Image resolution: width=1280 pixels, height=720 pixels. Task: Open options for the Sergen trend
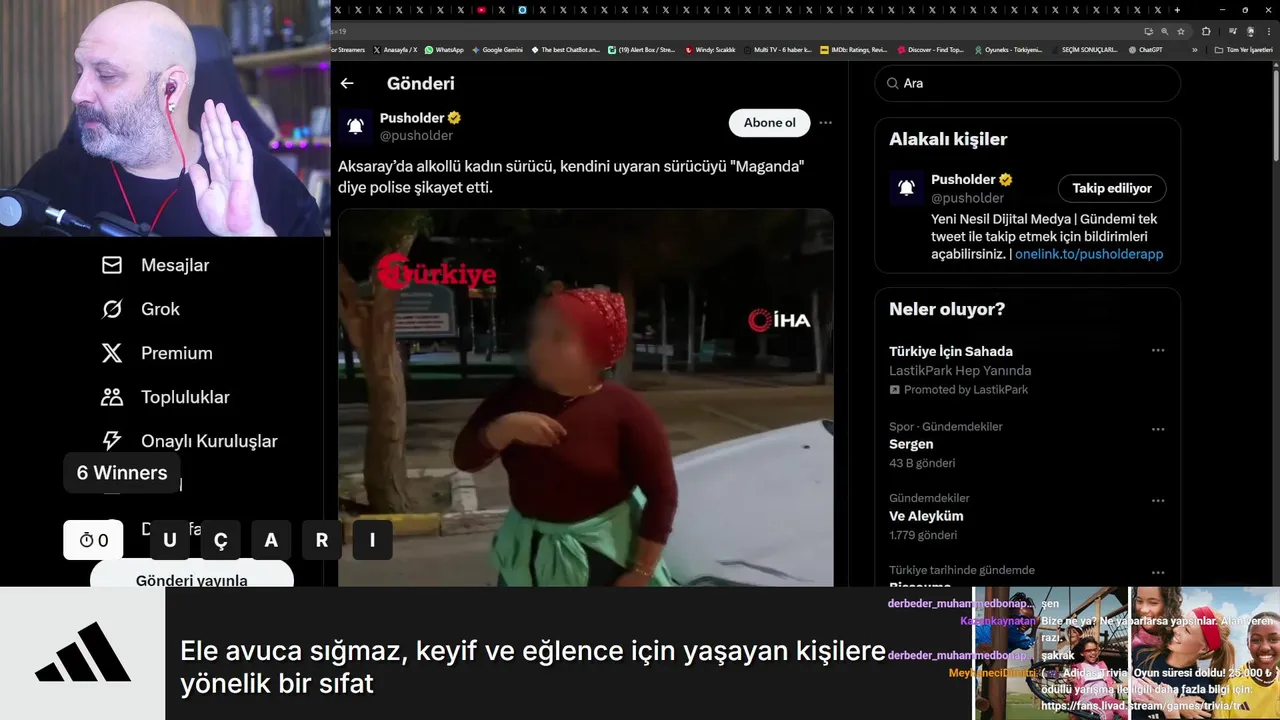pos(1157,429)
